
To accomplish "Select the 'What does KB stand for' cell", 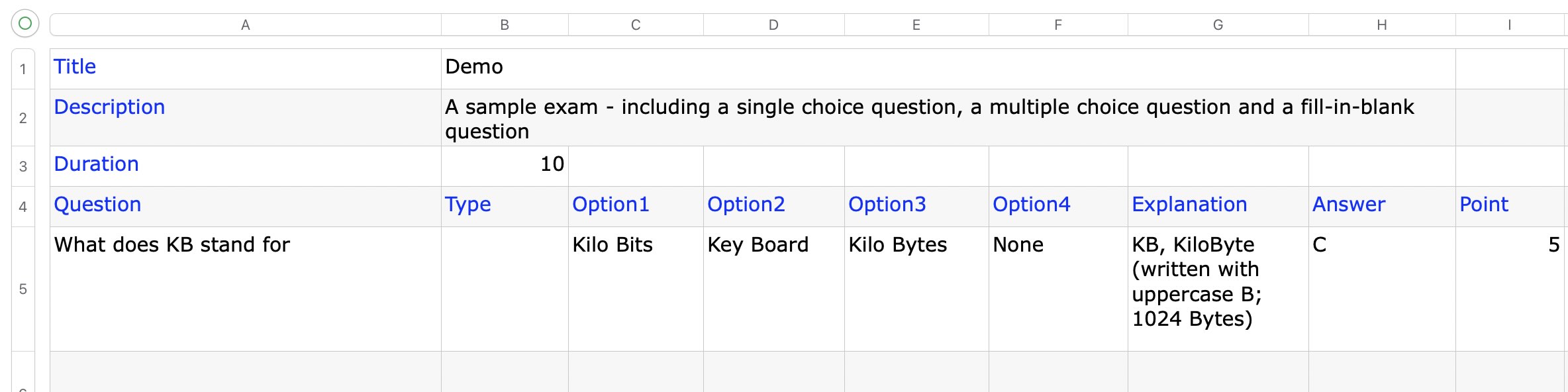I will pos(245,289).
